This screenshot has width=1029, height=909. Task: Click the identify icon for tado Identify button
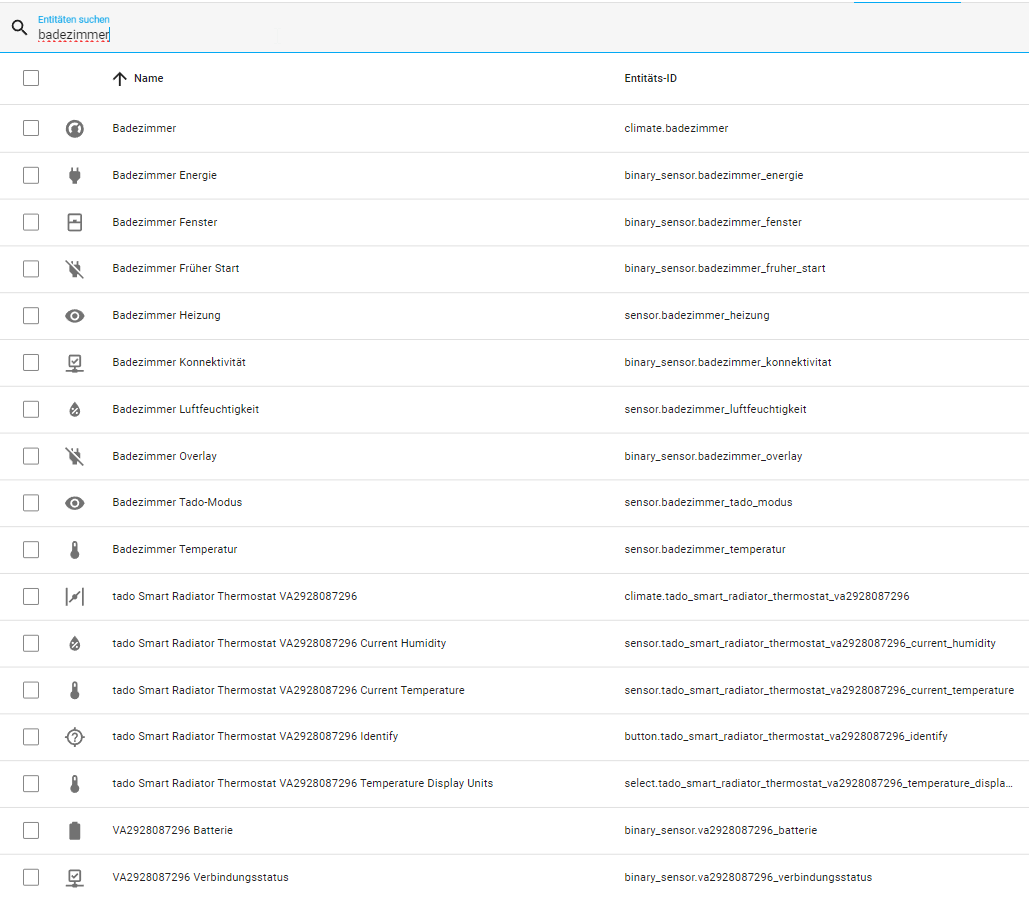click(75, 737)
